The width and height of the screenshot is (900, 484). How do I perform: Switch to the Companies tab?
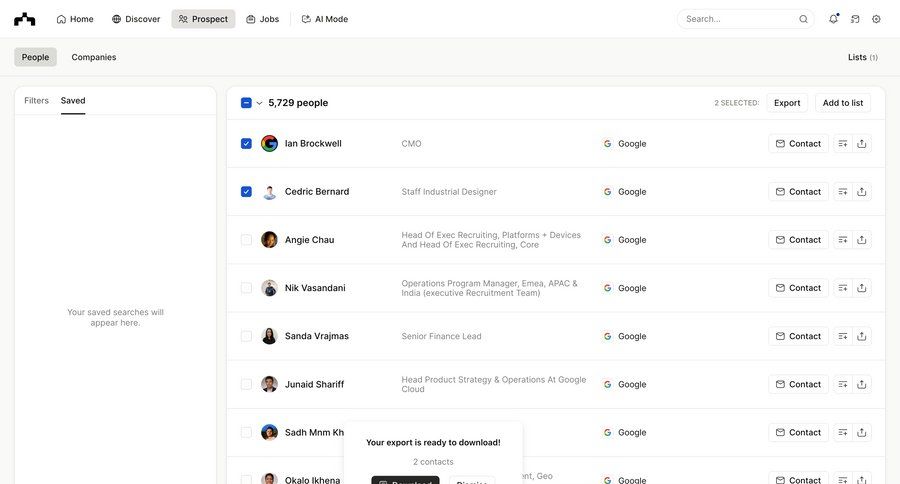click(x=94, y=57)
